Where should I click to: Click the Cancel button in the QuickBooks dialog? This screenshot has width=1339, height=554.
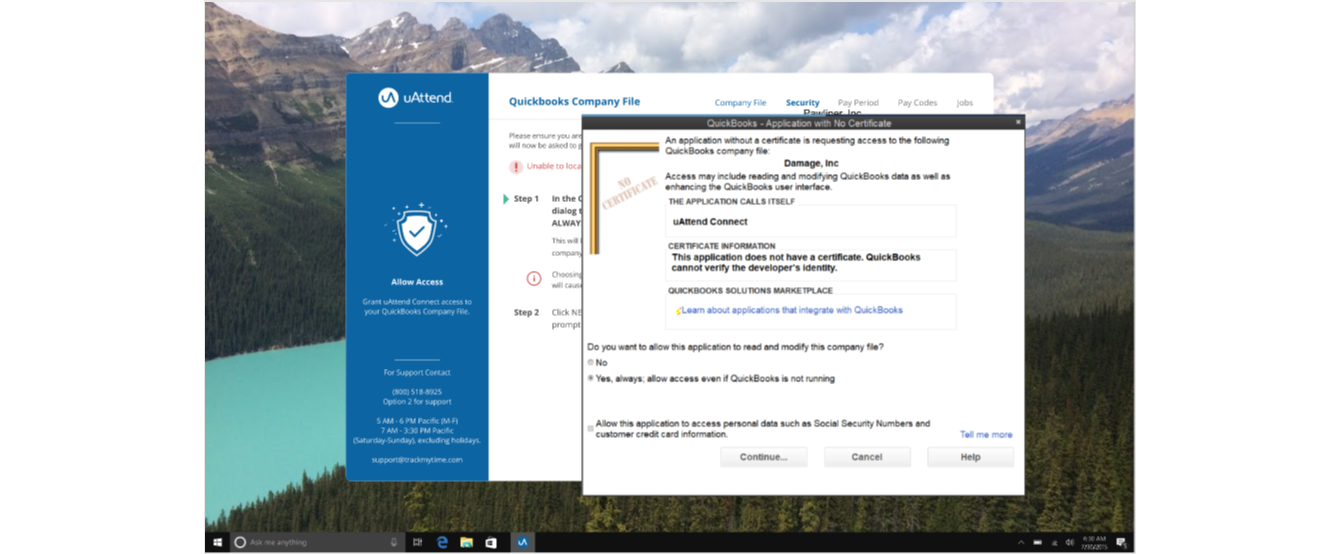[867, 457]
